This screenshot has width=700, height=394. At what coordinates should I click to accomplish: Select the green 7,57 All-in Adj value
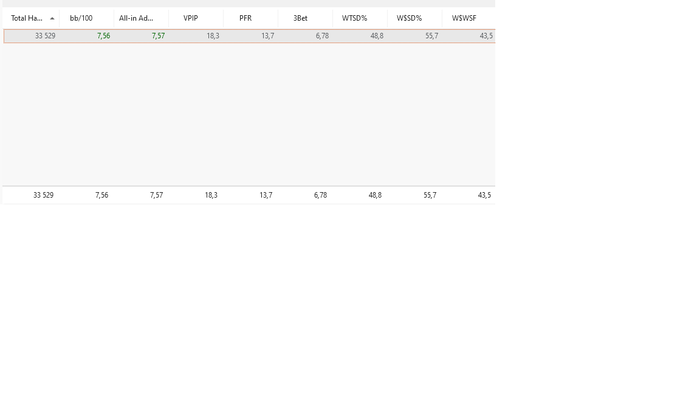click(x=158, y=36)
